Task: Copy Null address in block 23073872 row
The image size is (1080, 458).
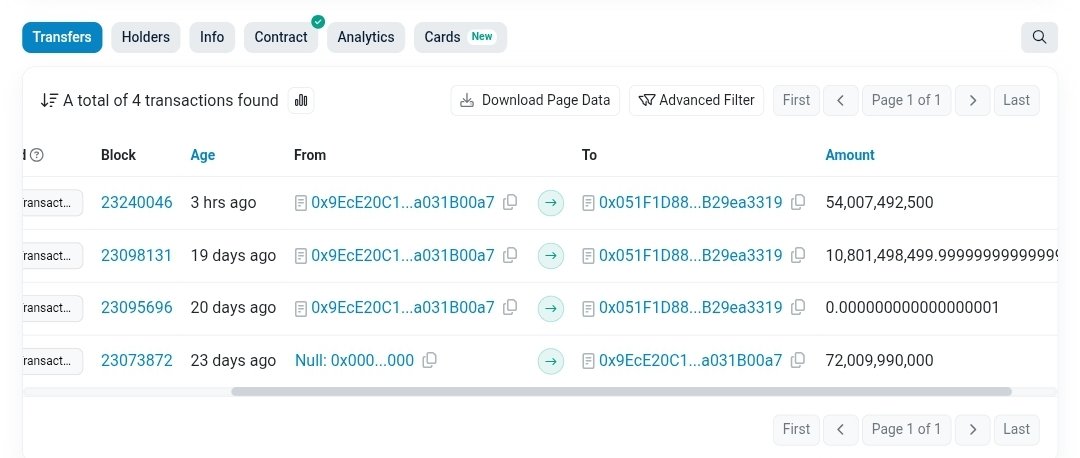Action: (x=429, y=360)
